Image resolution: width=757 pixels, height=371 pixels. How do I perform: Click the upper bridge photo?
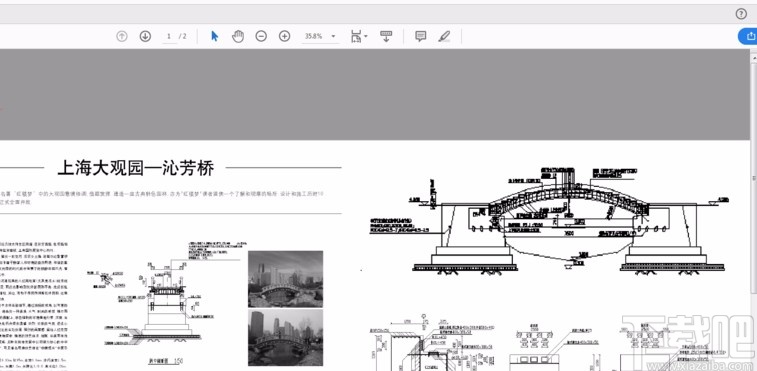coord(285,279)
